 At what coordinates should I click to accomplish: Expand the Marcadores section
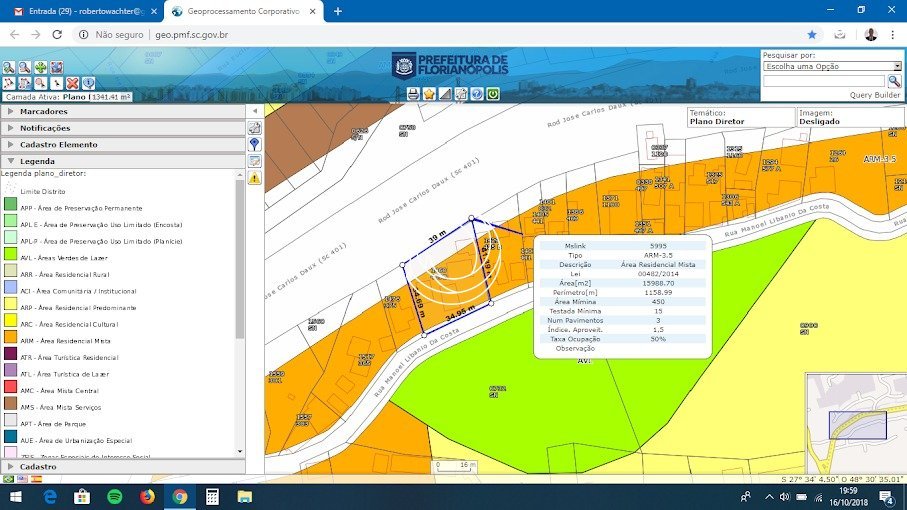click(x=123, y=111)
